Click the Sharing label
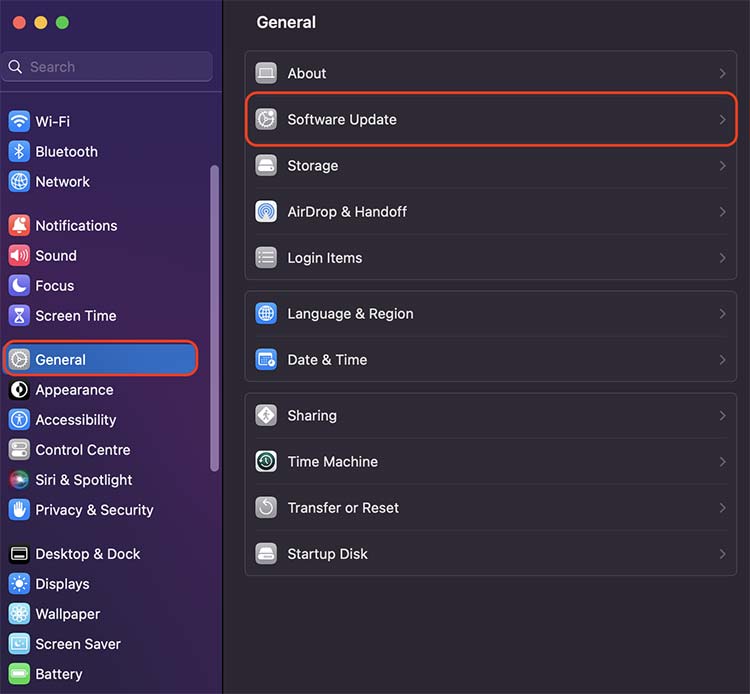750x694 pixels. coord(312,416)
